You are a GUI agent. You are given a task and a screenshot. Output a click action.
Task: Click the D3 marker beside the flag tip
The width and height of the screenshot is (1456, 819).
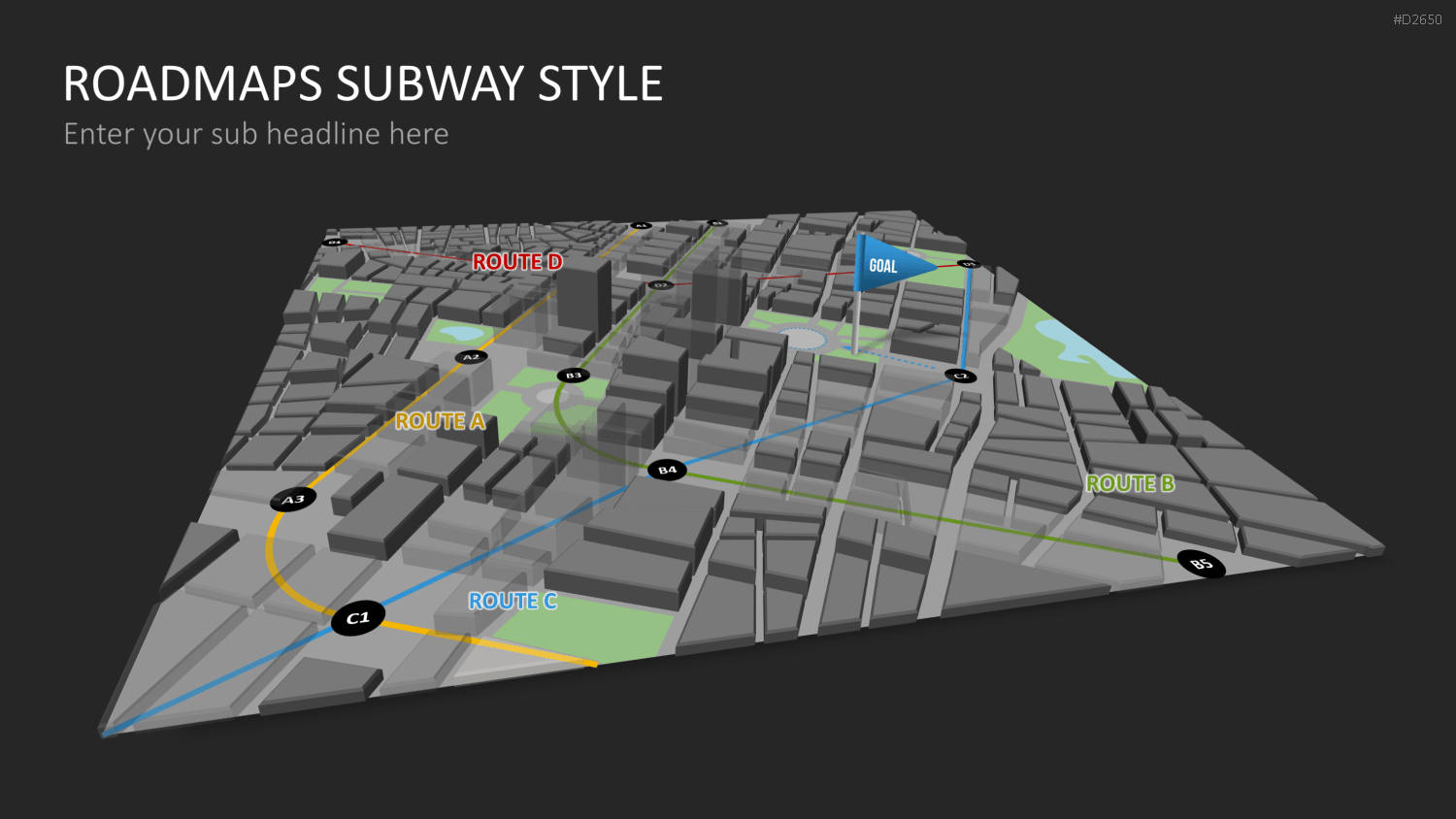pos(968,264)
